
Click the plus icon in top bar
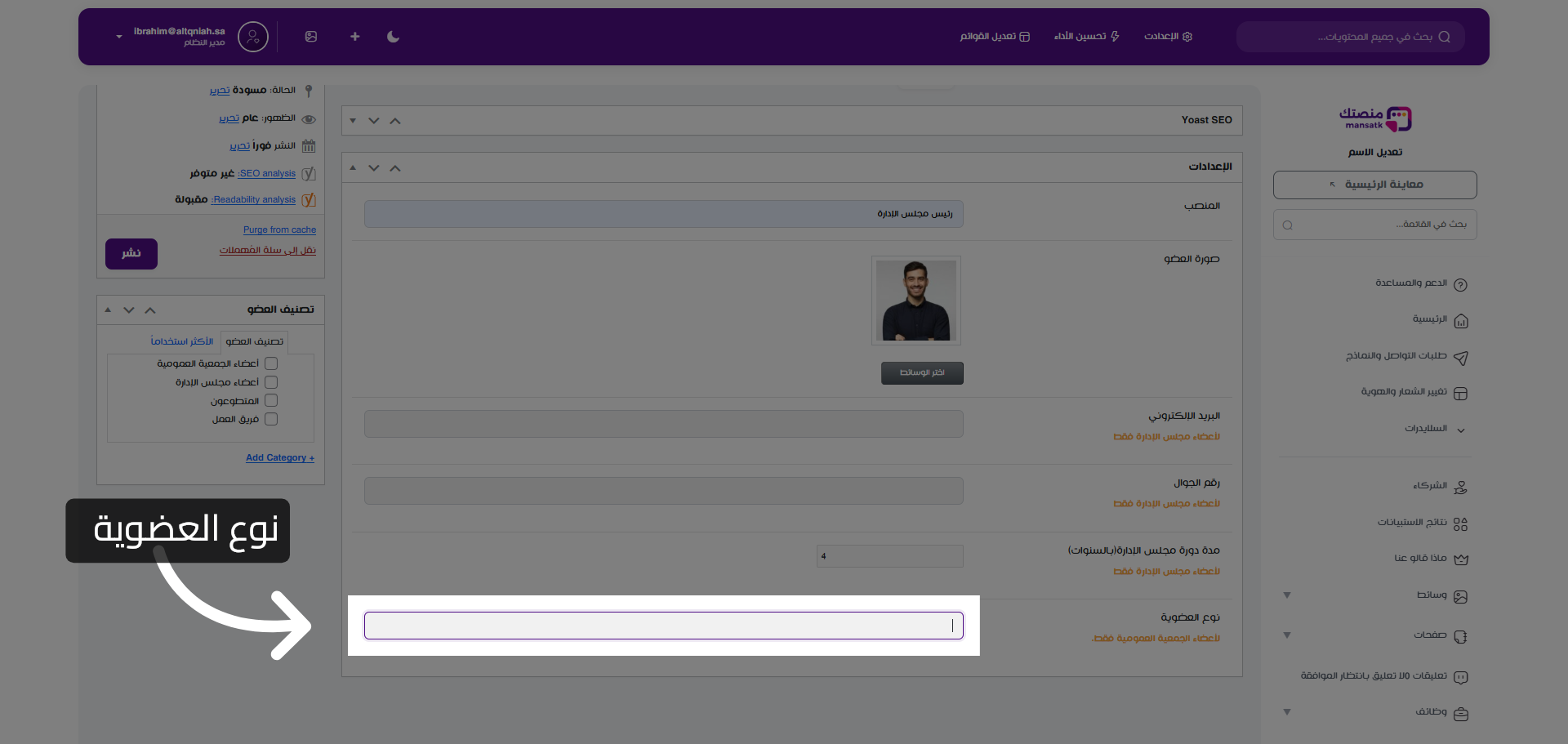tap(354, 37)
